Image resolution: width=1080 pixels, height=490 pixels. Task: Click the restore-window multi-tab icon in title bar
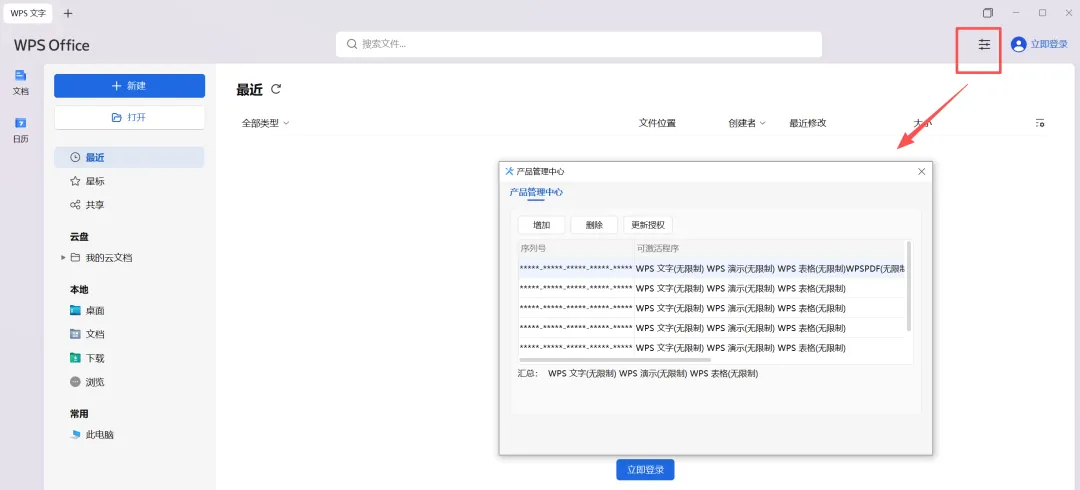[988, 13]
